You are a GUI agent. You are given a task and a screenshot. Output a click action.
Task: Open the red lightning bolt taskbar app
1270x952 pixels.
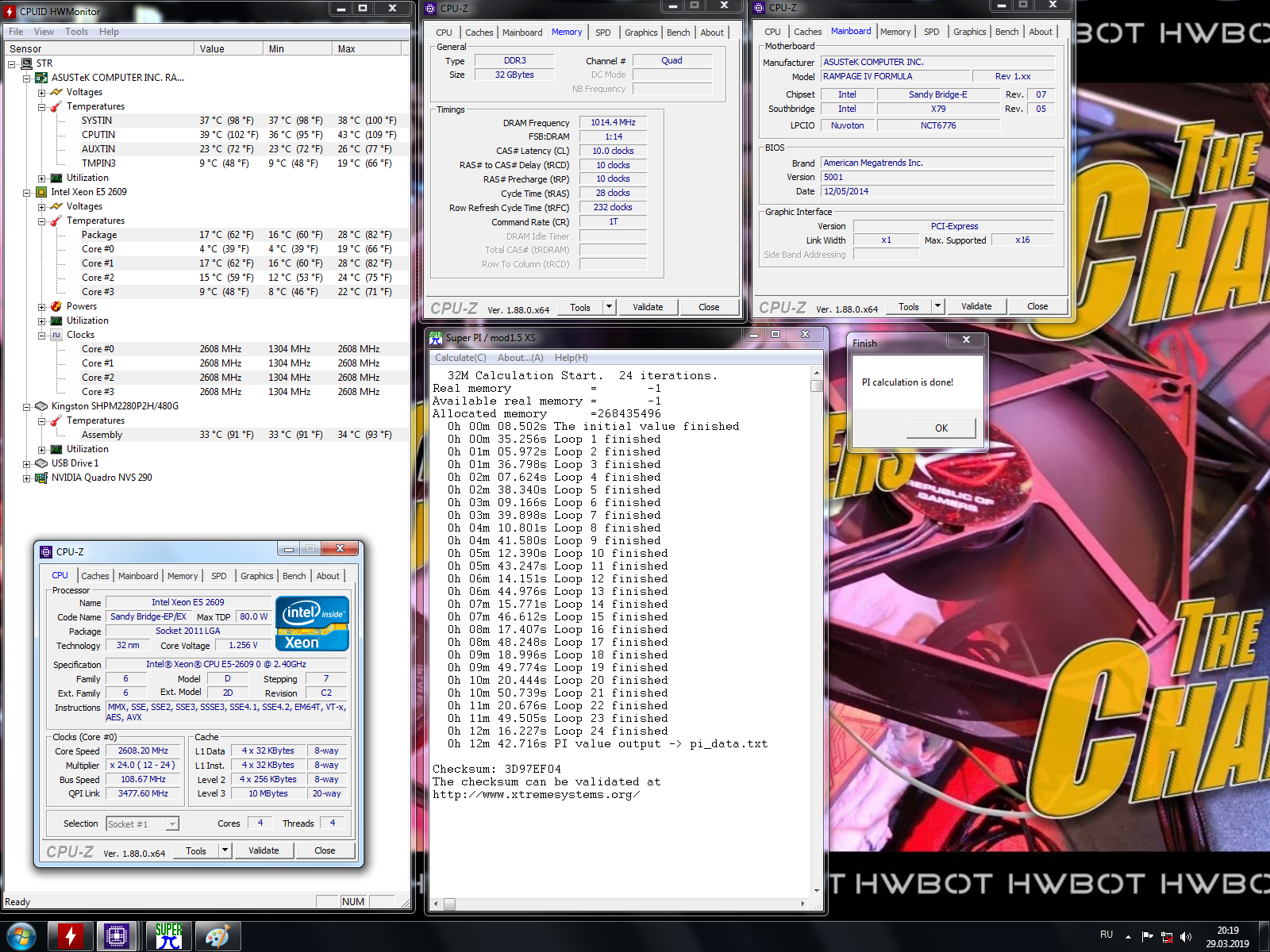tap(70, 936)
